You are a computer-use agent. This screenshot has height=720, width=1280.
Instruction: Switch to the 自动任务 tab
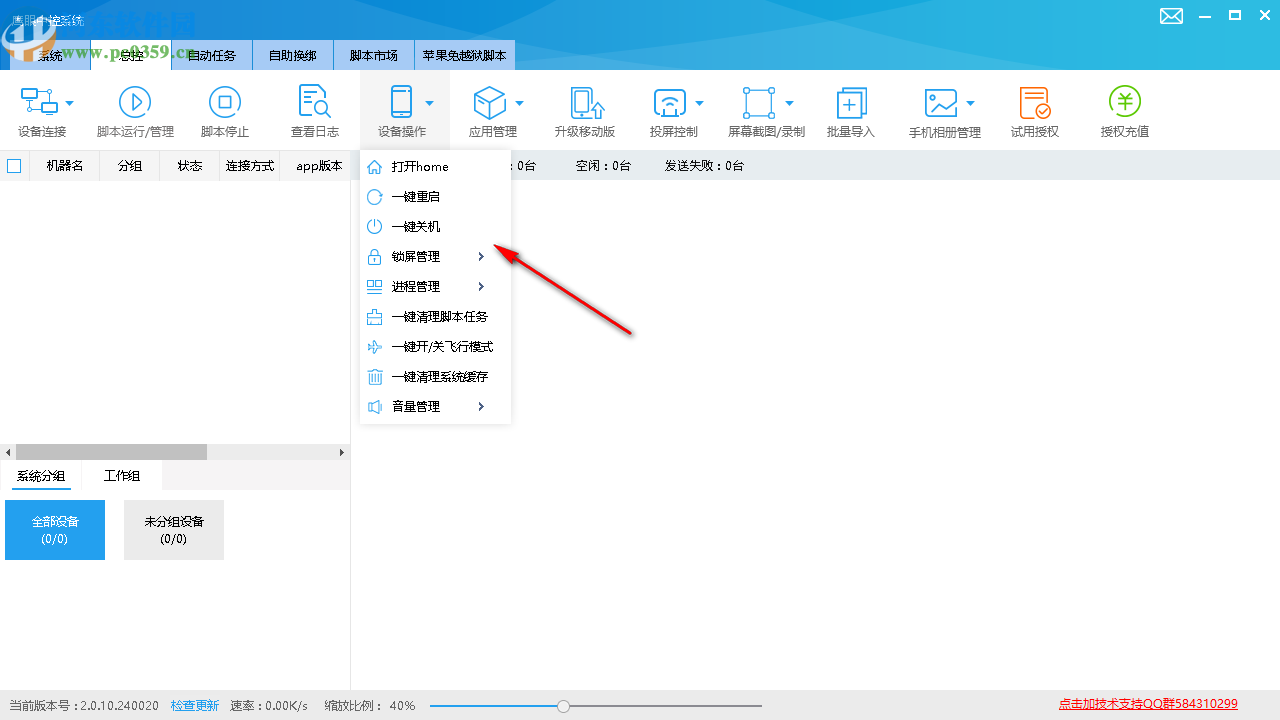211,55
